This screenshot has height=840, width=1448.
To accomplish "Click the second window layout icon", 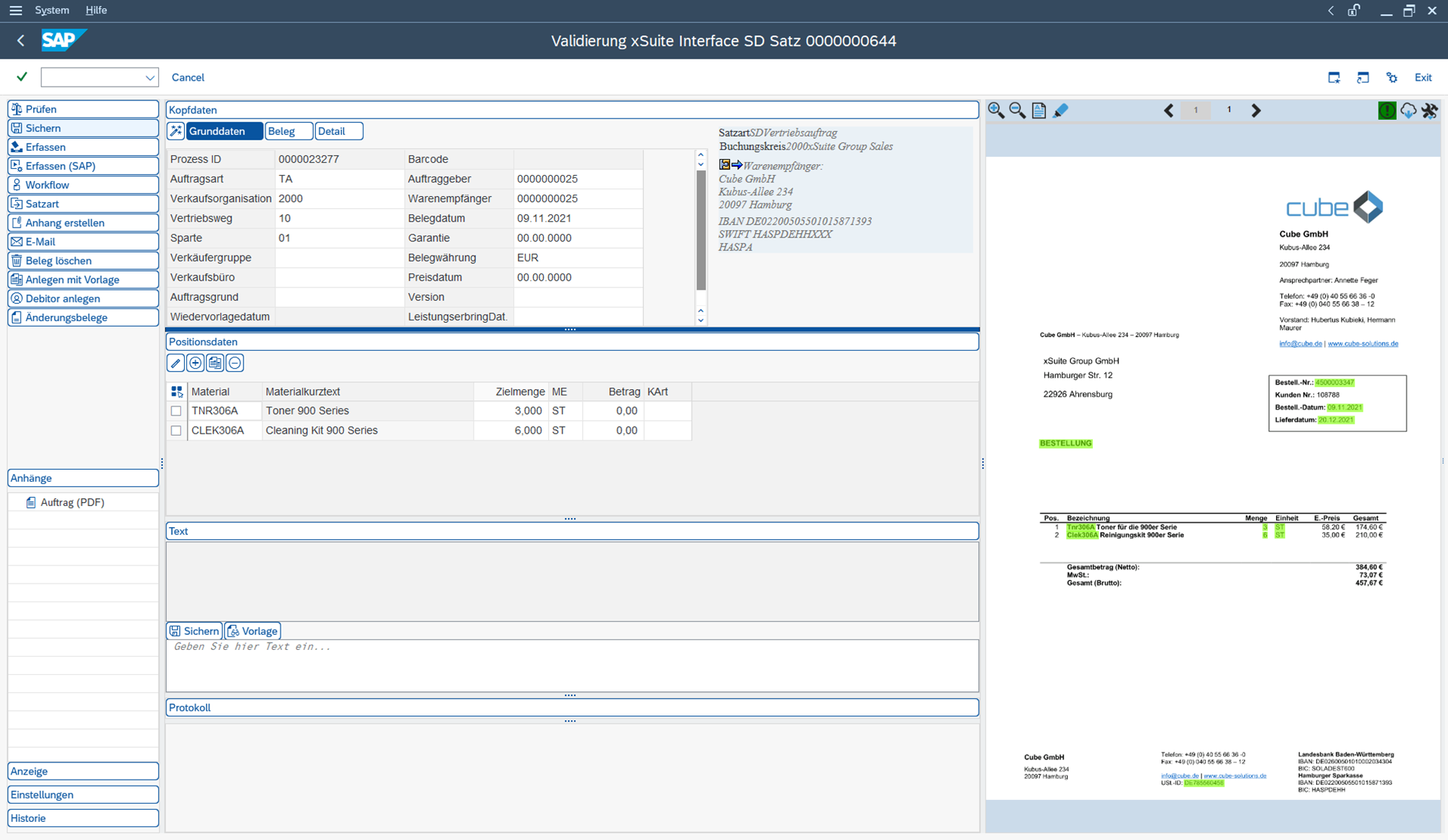I will click(1362, 78).
